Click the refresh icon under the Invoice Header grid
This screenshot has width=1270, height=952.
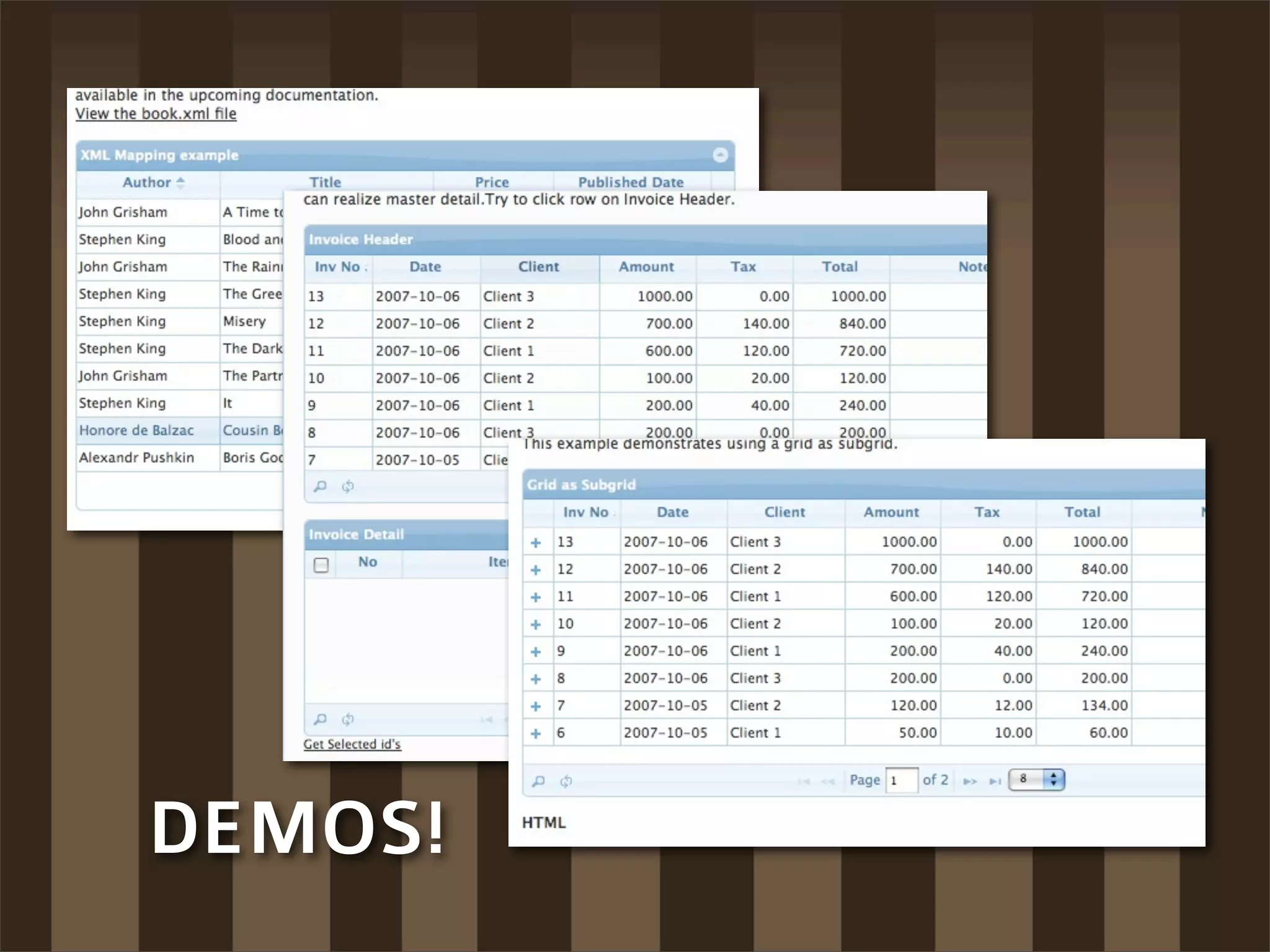click(x=348, y=487)
